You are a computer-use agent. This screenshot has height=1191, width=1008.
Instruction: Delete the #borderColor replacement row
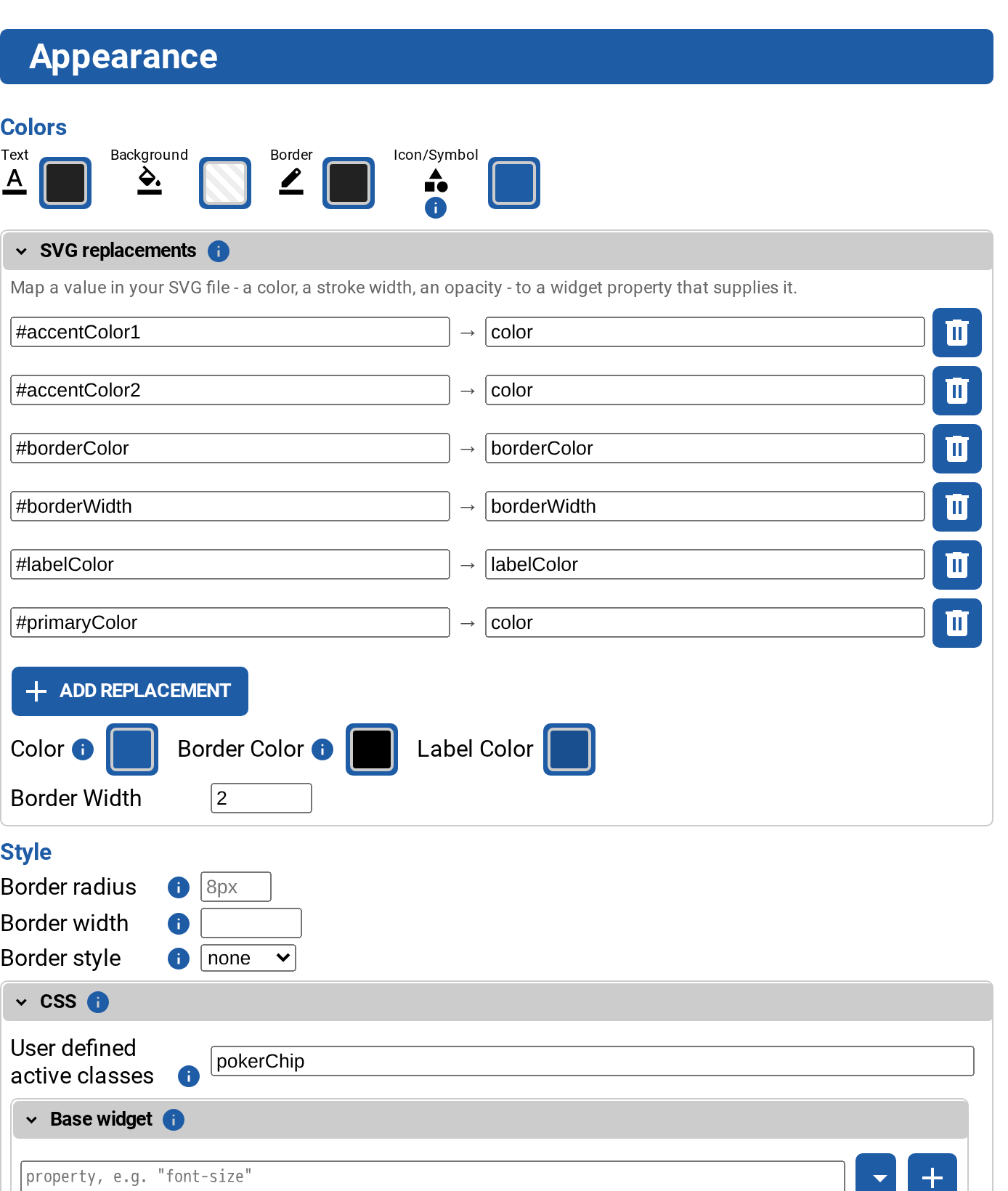[x=956, y=449]
